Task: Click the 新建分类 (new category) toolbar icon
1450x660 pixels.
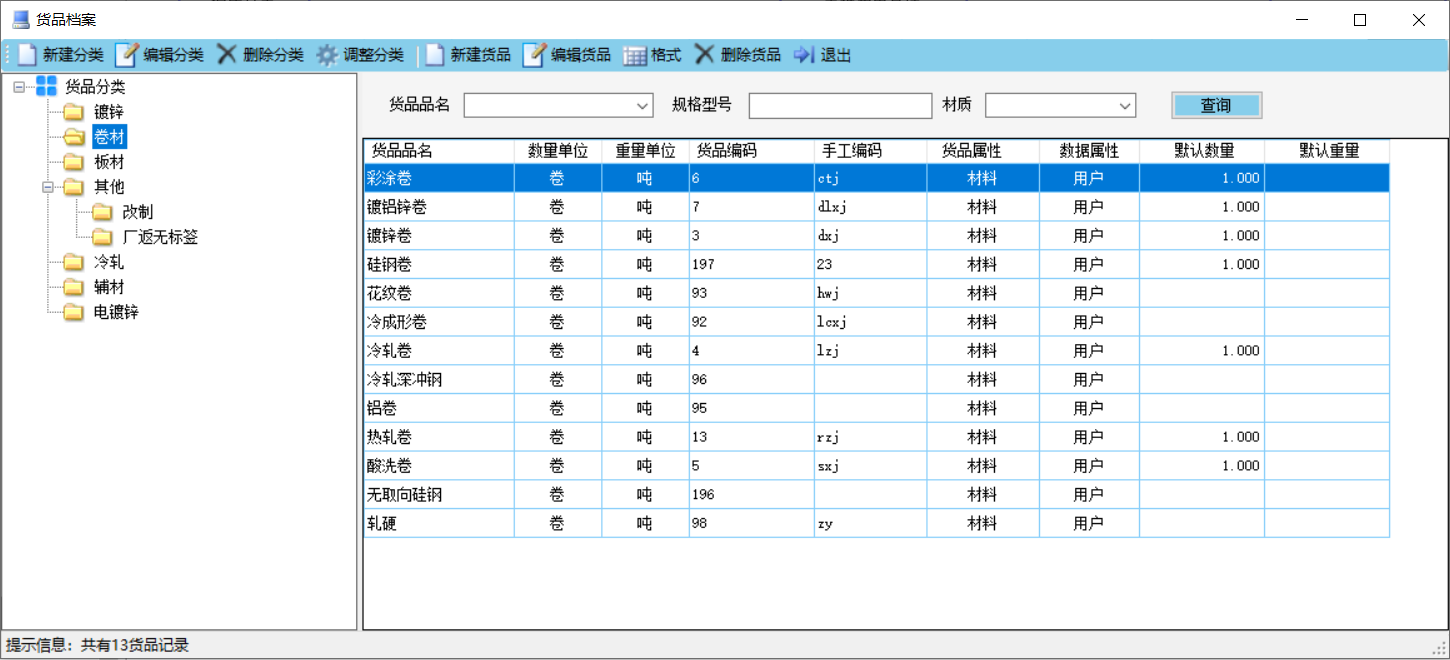Action: [27, 55]
